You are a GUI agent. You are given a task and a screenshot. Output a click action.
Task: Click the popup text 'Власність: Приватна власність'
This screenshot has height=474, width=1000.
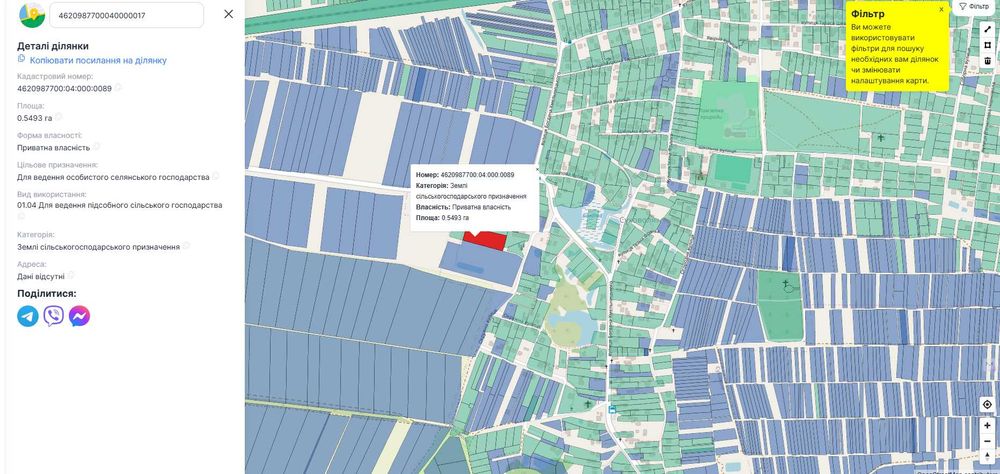click(x=464, y=207)
